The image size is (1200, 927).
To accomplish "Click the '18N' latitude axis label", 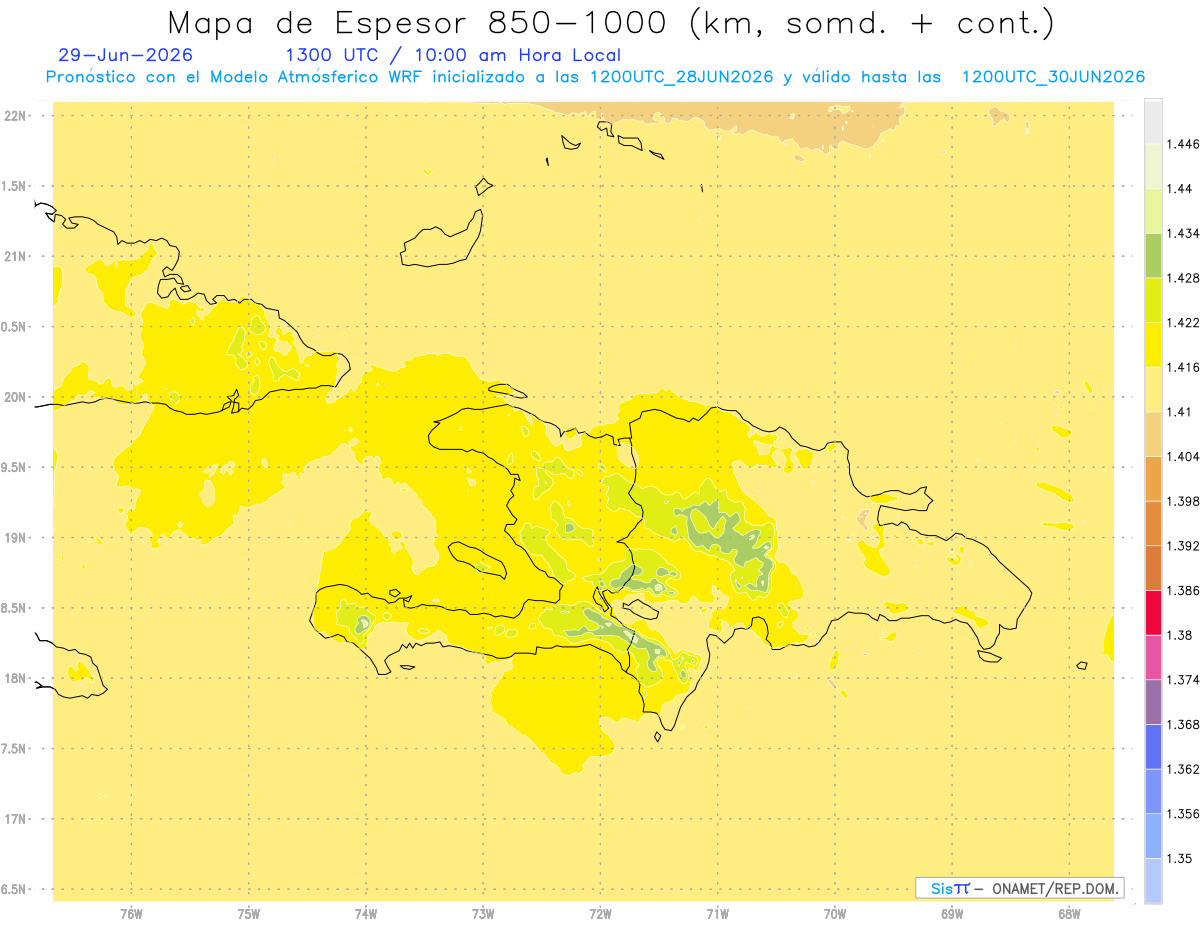I will click(x=15, y=679).
